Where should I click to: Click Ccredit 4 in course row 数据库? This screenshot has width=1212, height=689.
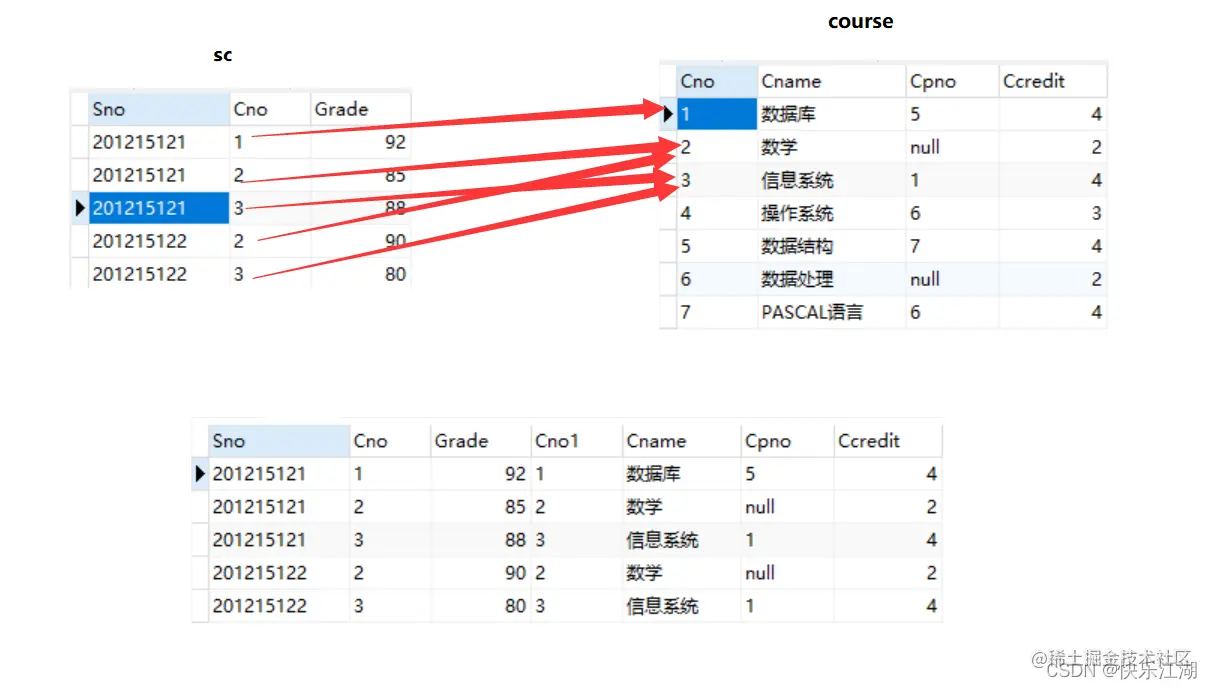pyautogui.click(x=1096, y=114)
